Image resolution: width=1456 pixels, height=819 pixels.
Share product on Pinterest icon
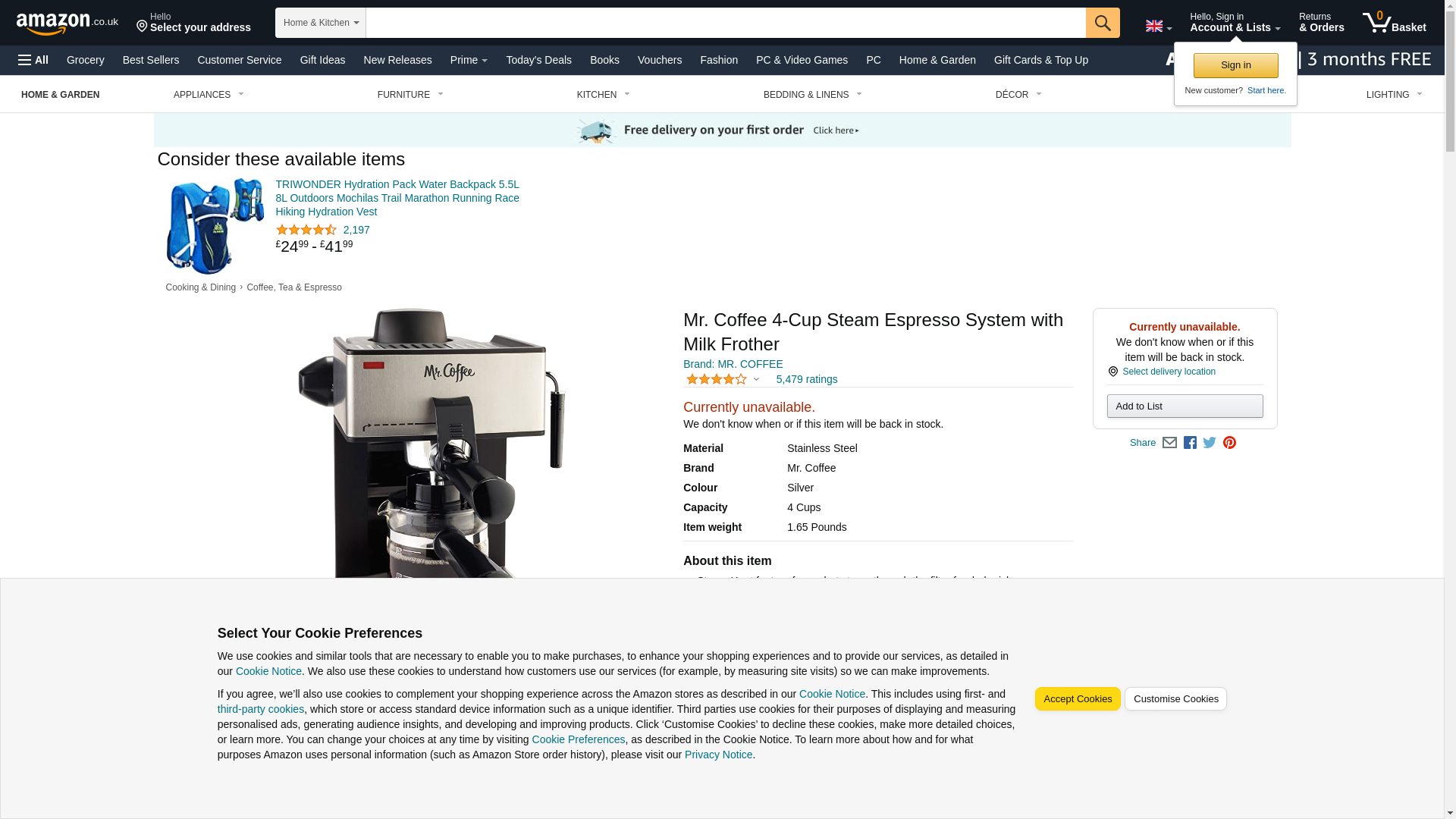click(1229, 443)
